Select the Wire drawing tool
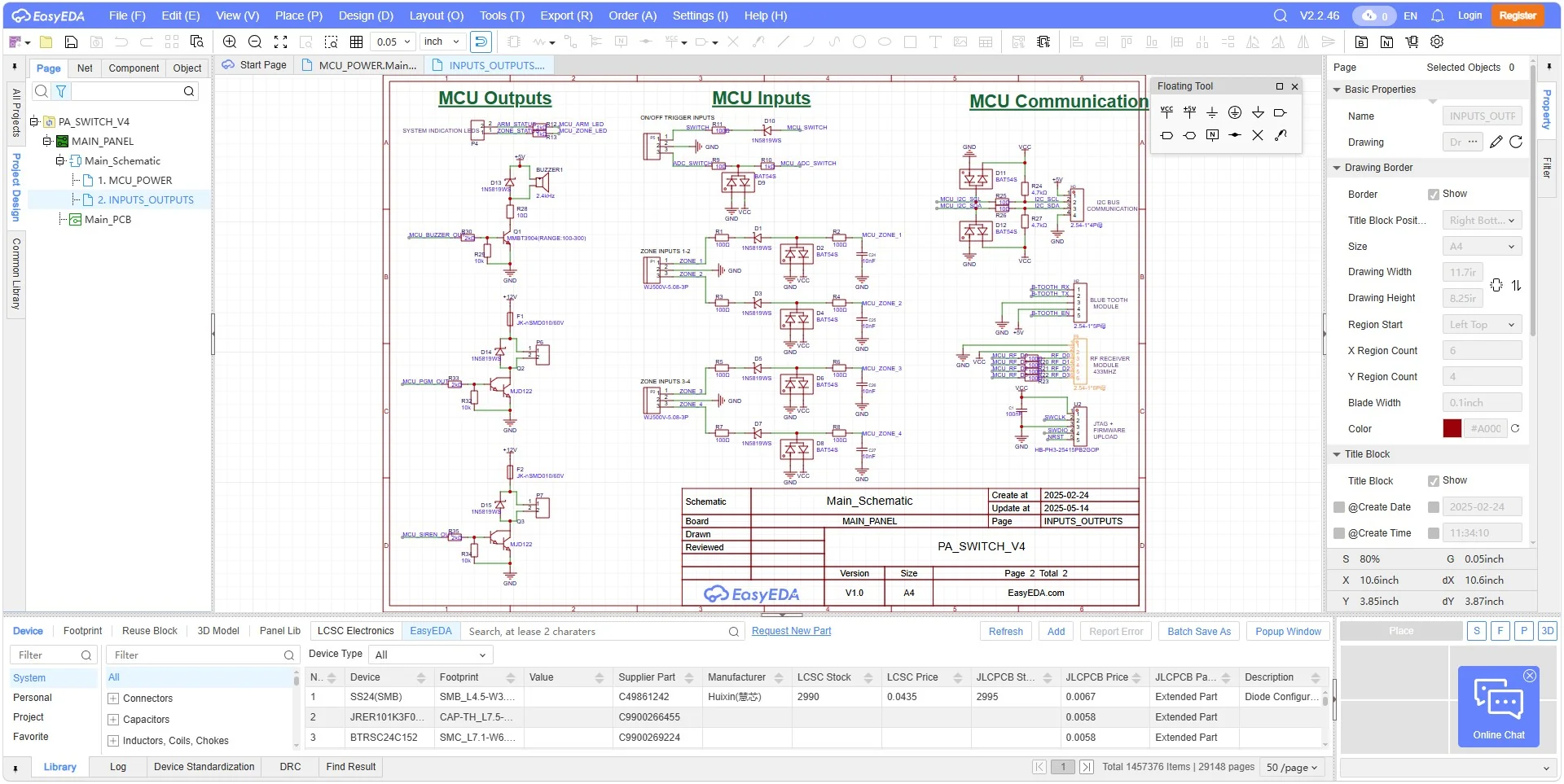The height and width of the screenshot is (784, 1564). (x=540, y=42)
